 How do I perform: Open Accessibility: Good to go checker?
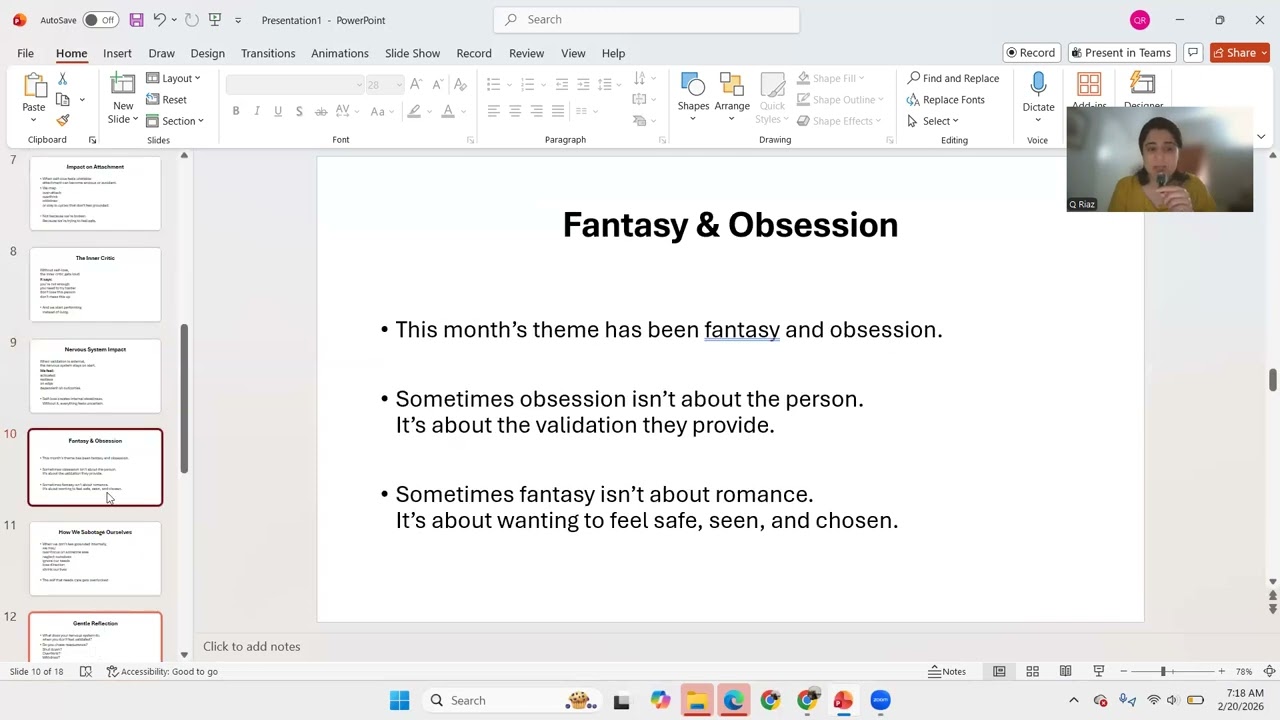162,671
